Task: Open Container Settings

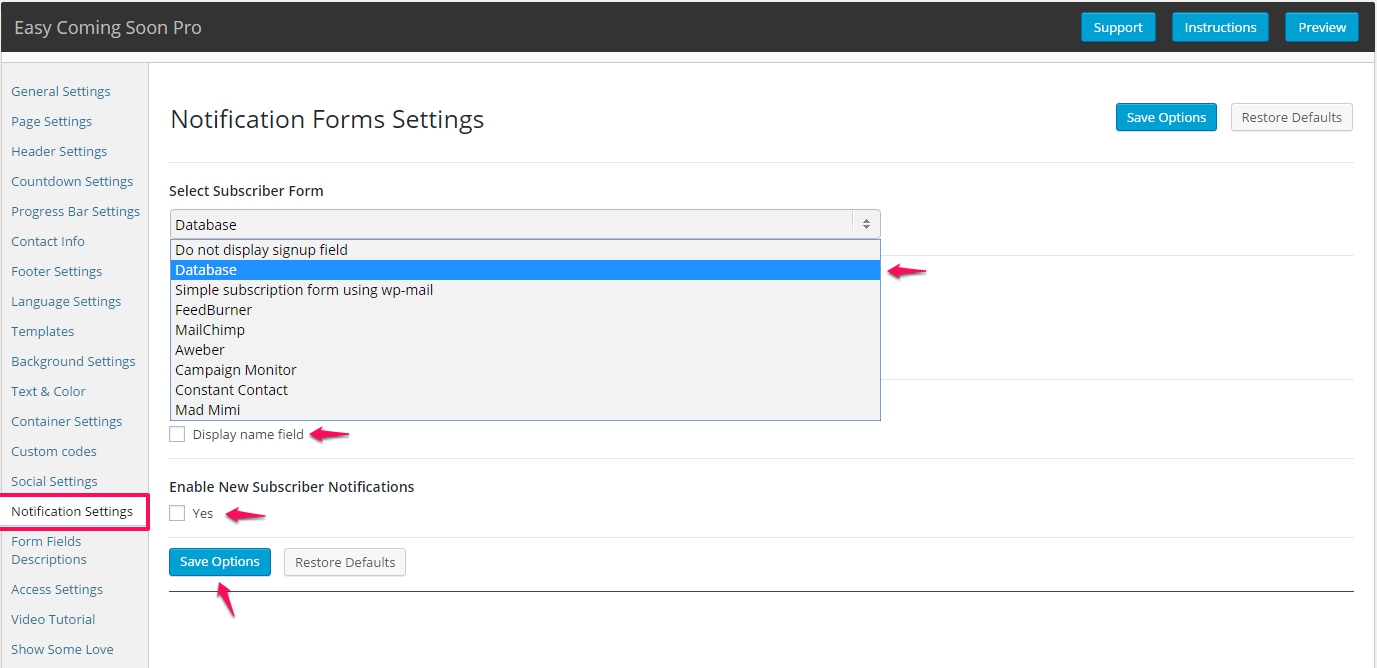Action: pos(67,421)
